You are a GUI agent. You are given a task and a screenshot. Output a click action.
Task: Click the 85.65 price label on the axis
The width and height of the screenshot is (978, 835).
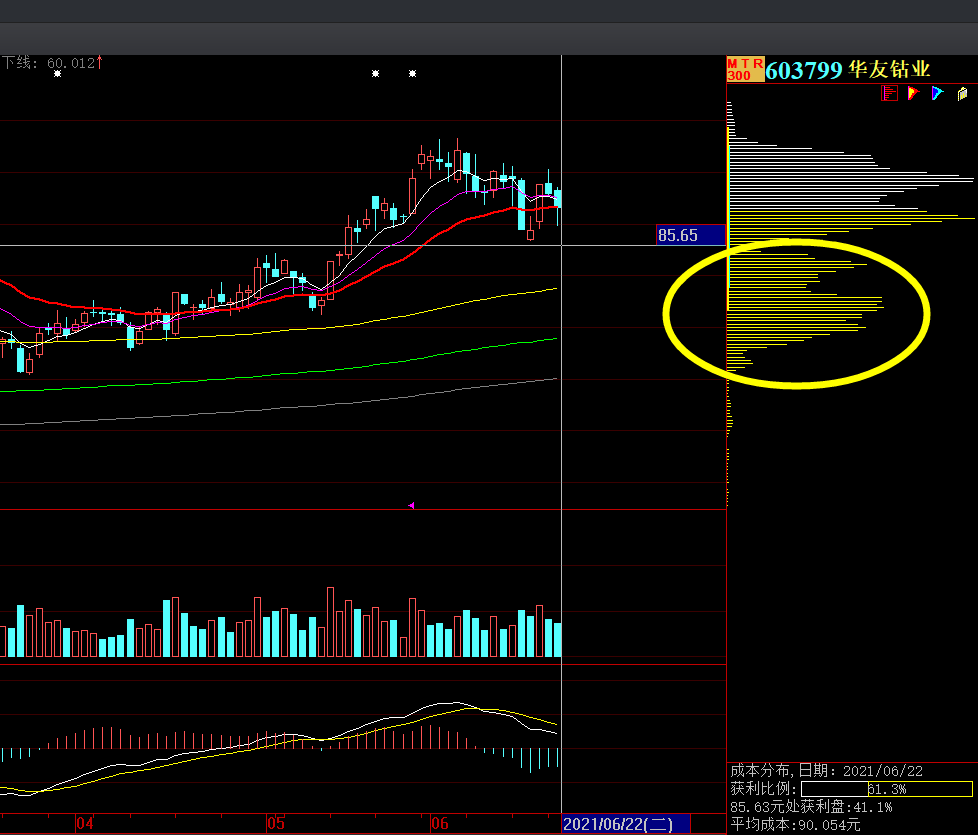coord(691,235)
